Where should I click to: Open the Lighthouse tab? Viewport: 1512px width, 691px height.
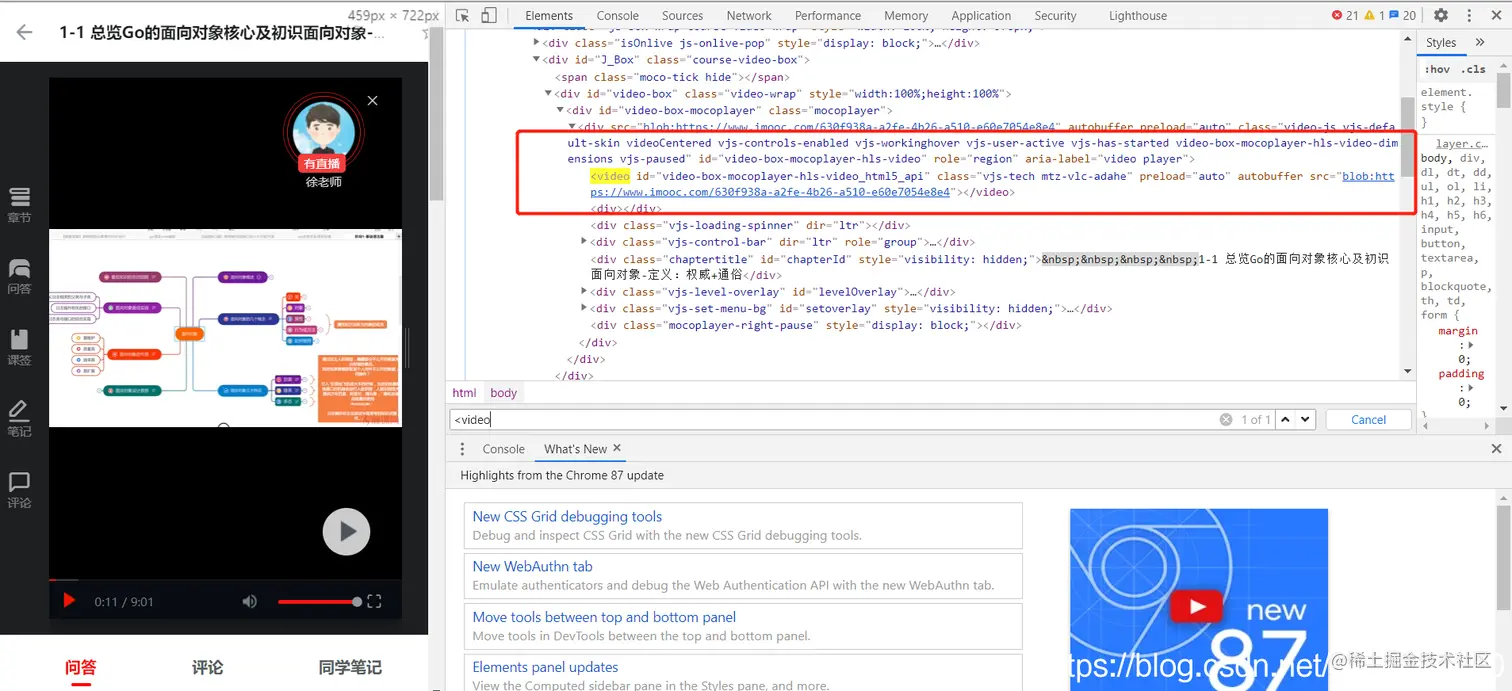[1138, 15]
